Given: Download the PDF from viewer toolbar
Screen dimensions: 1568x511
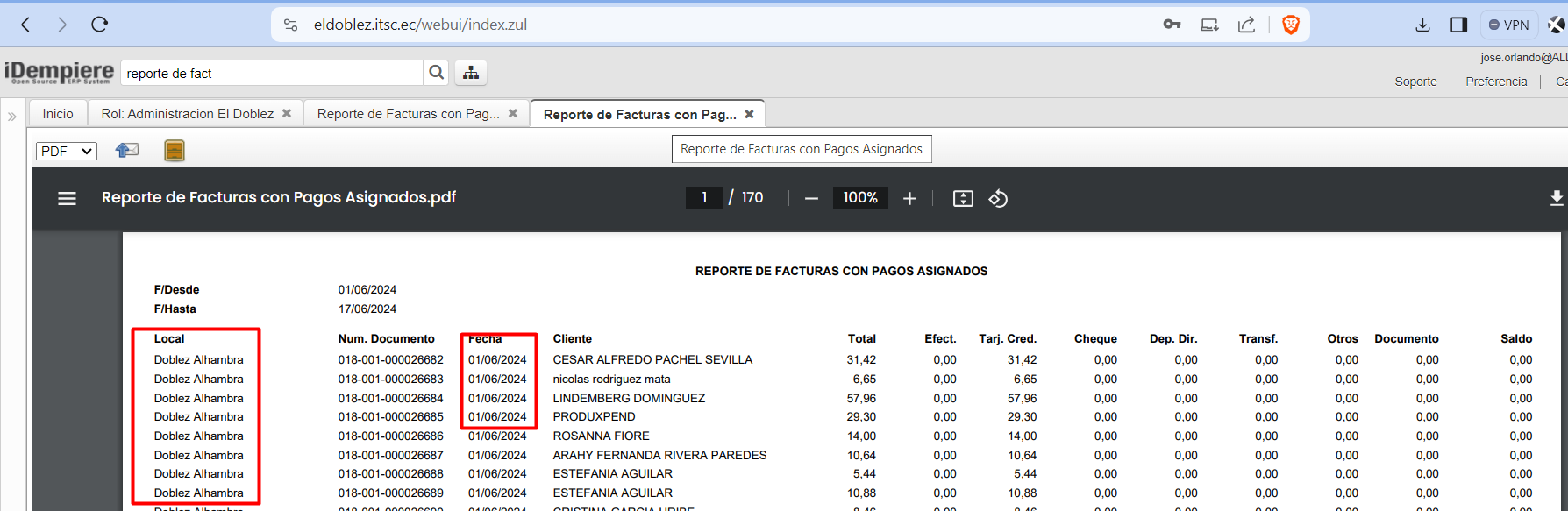Looking at the screenshot, I should click(1556, 199).
